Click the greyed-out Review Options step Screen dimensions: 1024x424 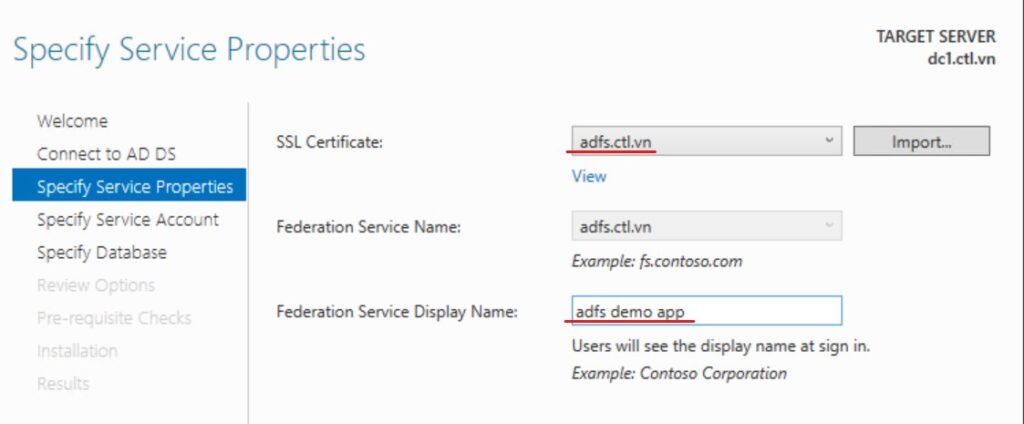click(x=96, y=286)
